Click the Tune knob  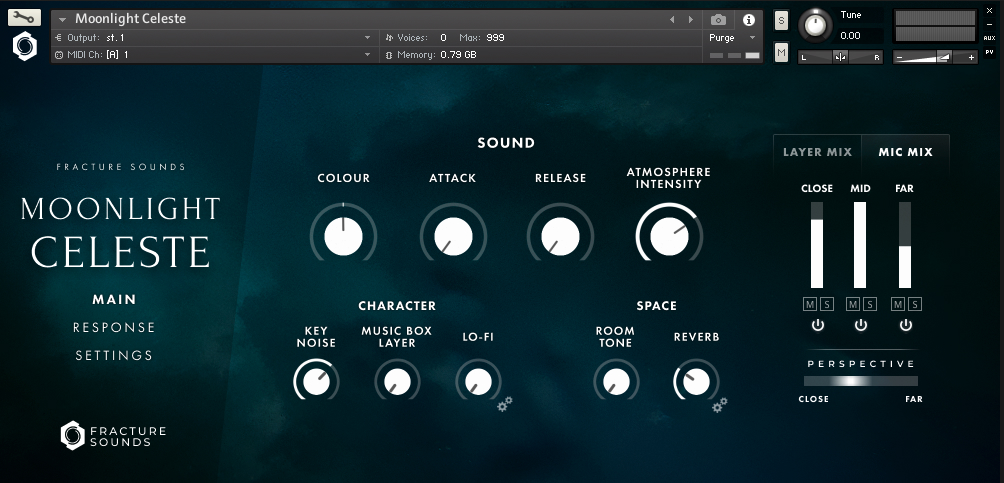coord(815,26)
